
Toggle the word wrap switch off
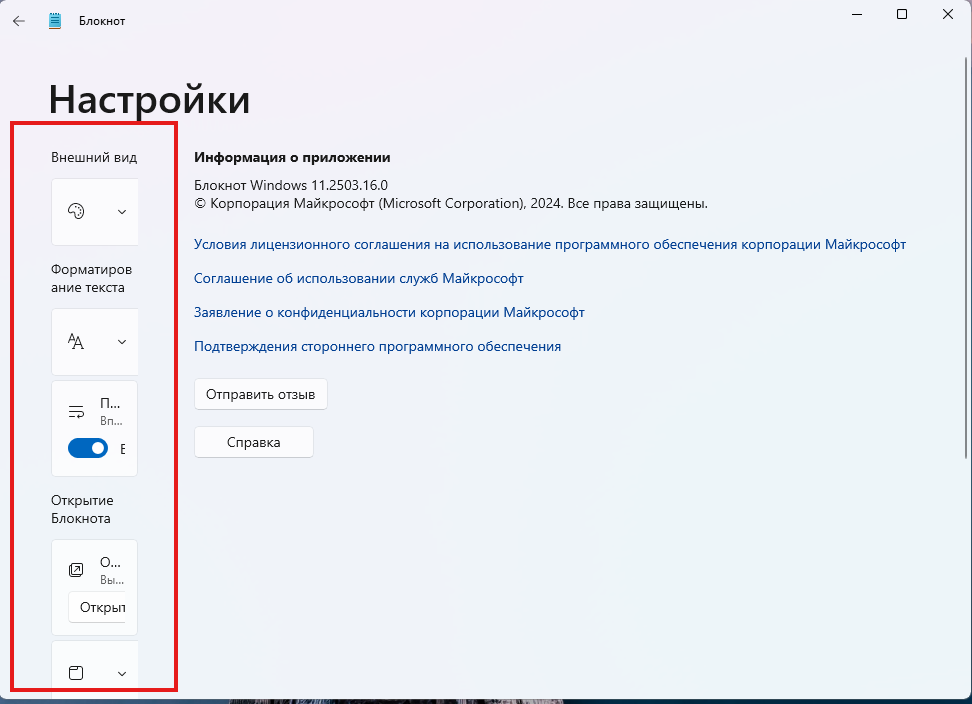[88, 448]
